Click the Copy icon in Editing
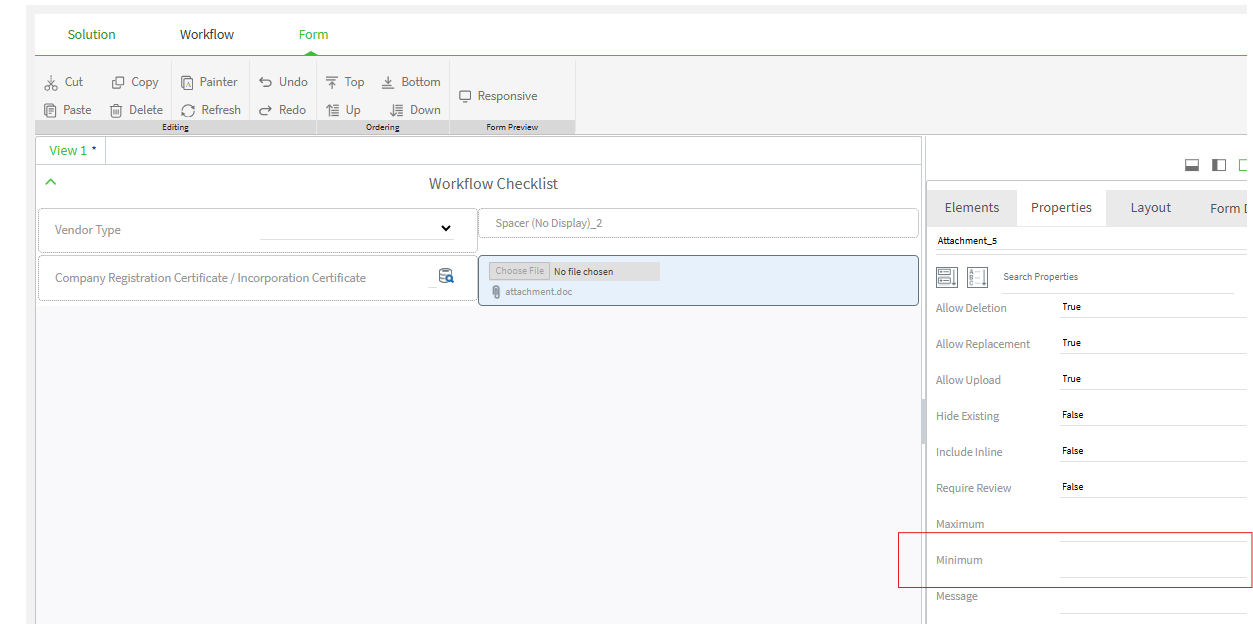This screenshot has width=1253, height=624. [x=118, y=82]
